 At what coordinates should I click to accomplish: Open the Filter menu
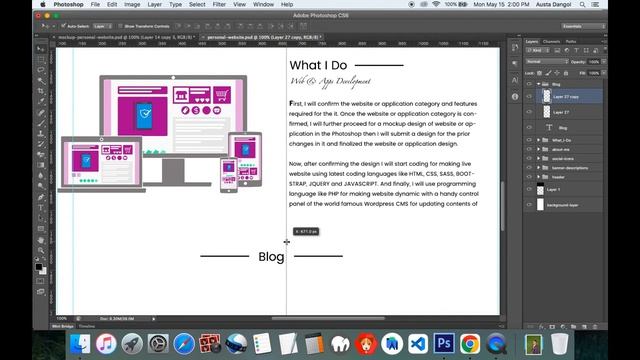(219, 4)
